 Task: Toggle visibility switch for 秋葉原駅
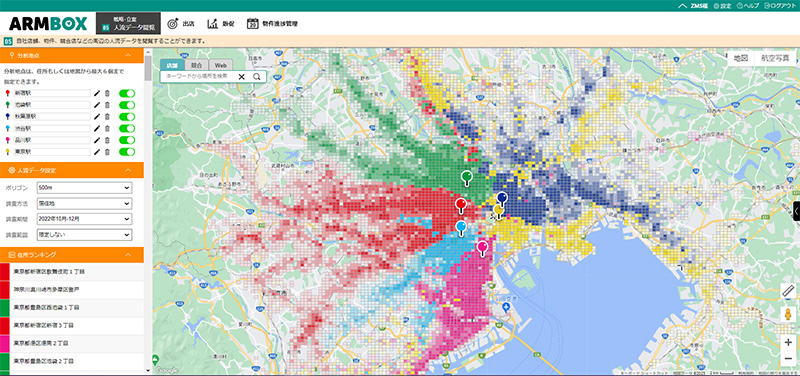click(x=127, y=117)
